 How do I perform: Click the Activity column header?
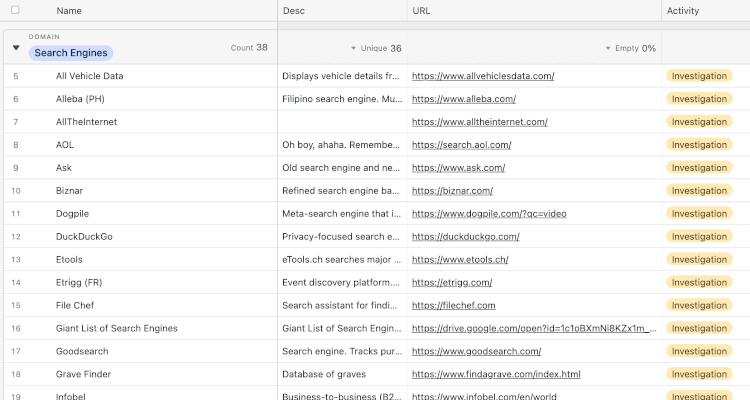pos(683,11)
